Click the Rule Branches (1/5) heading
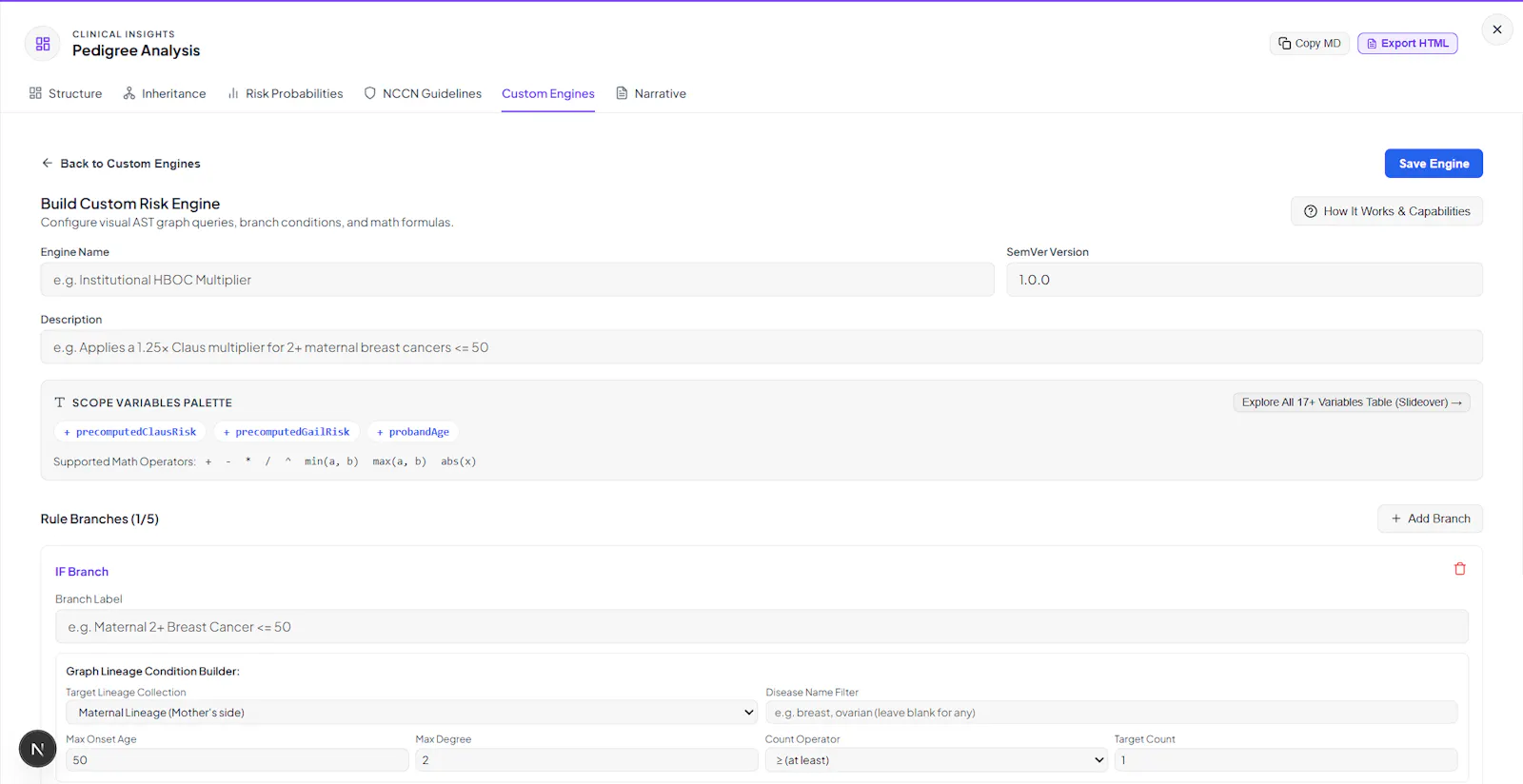1523x784 pixels. pyautogui.click(x=100, y=519)
